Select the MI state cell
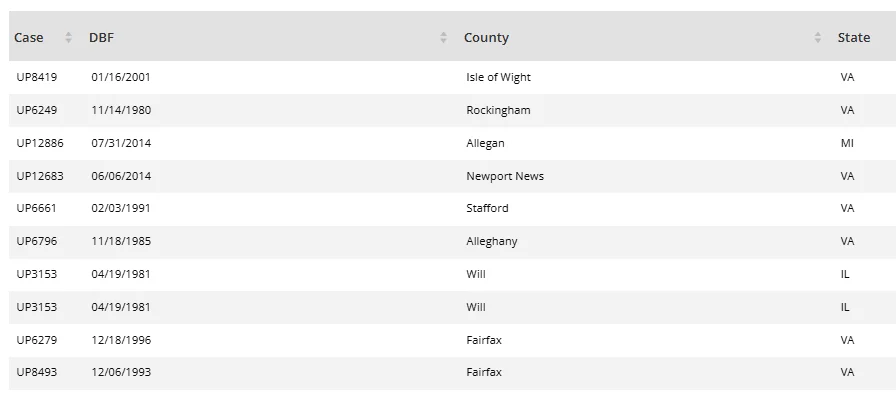 pos(847,143)
